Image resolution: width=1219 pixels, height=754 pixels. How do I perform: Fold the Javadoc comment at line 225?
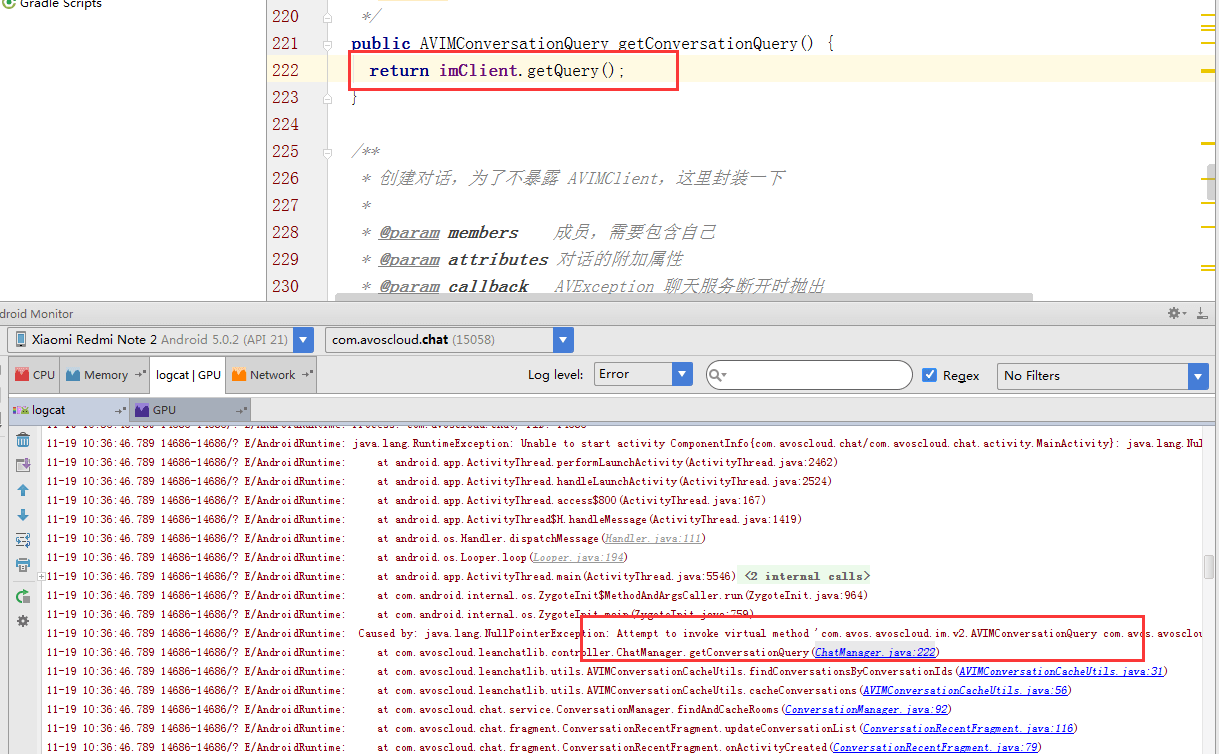(328, 152)
